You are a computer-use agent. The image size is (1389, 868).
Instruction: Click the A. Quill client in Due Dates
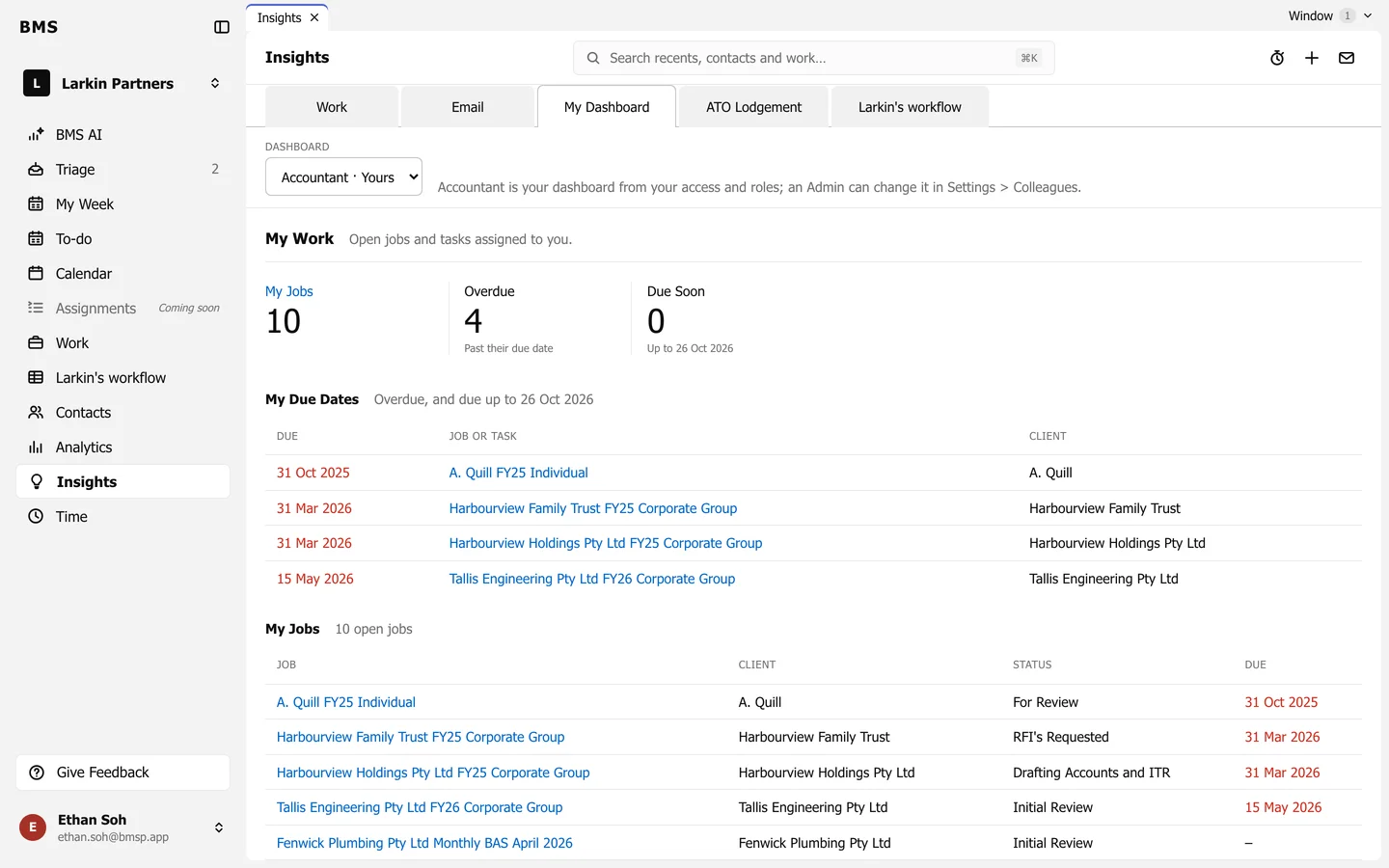click(x=1050, y=473)
